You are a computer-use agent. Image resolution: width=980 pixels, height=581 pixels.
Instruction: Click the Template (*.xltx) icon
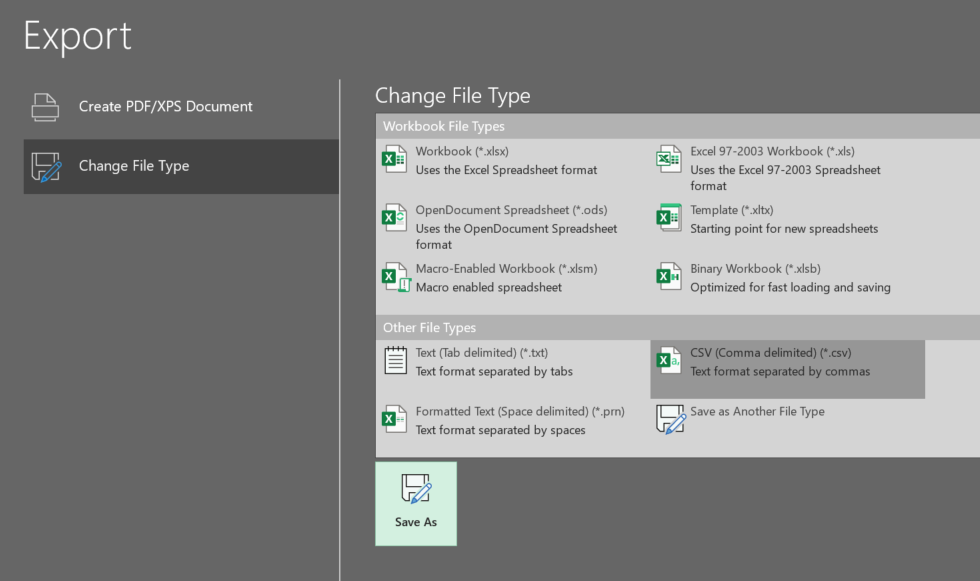click(x=668, y=218)
